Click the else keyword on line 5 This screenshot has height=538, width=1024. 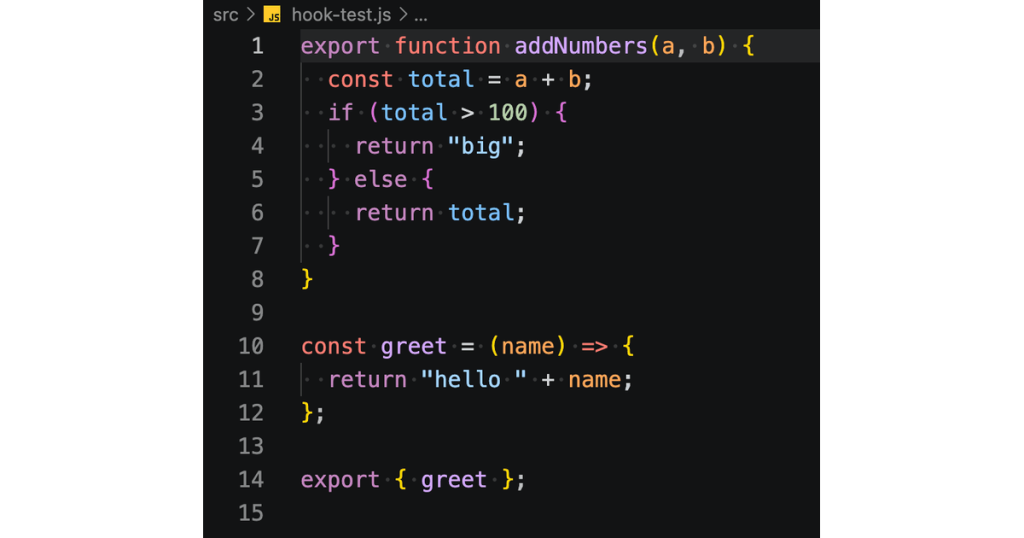(x=380, y=180)
